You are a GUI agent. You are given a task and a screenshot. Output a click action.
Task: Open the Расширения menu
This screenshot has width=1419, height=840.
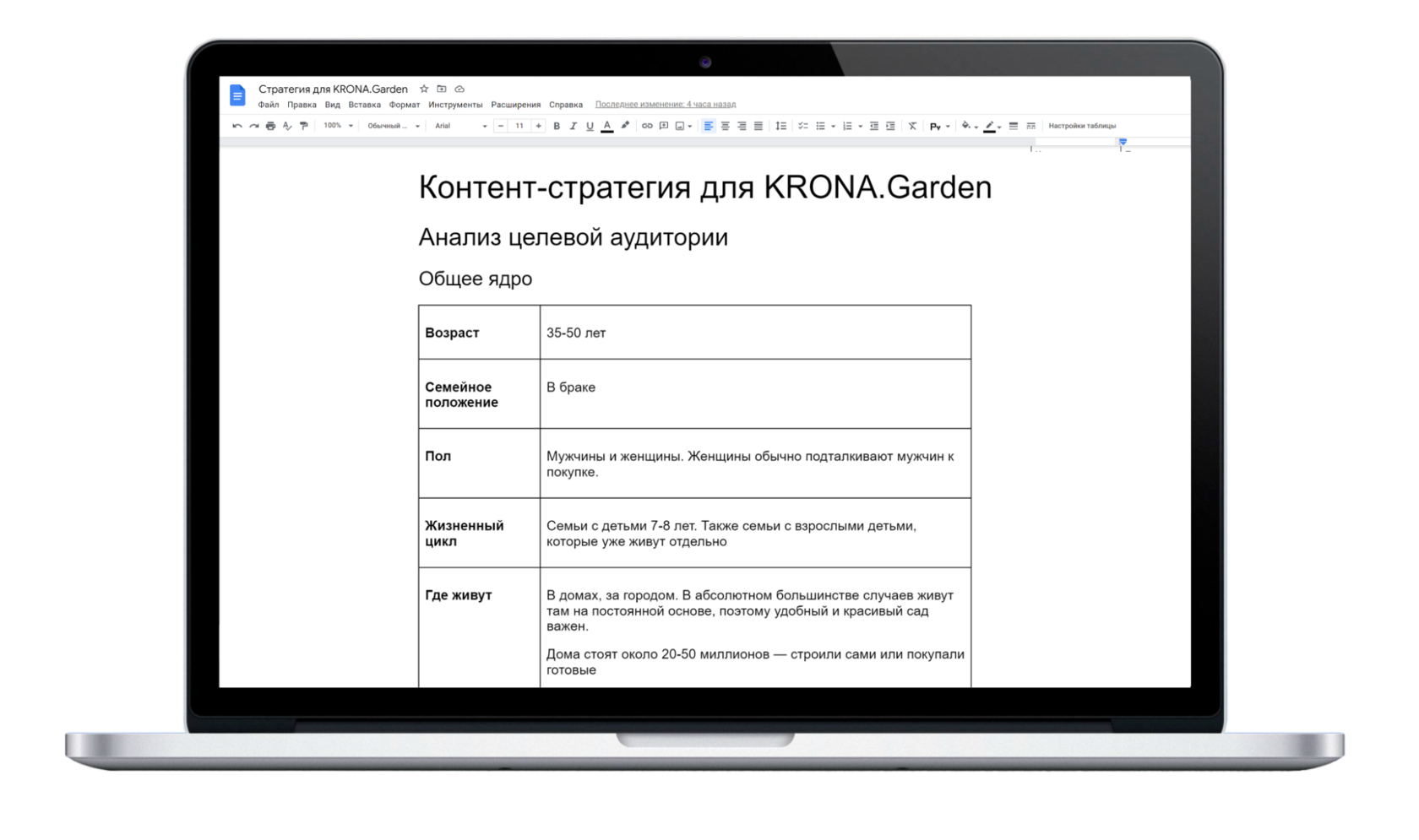(515, 105)
